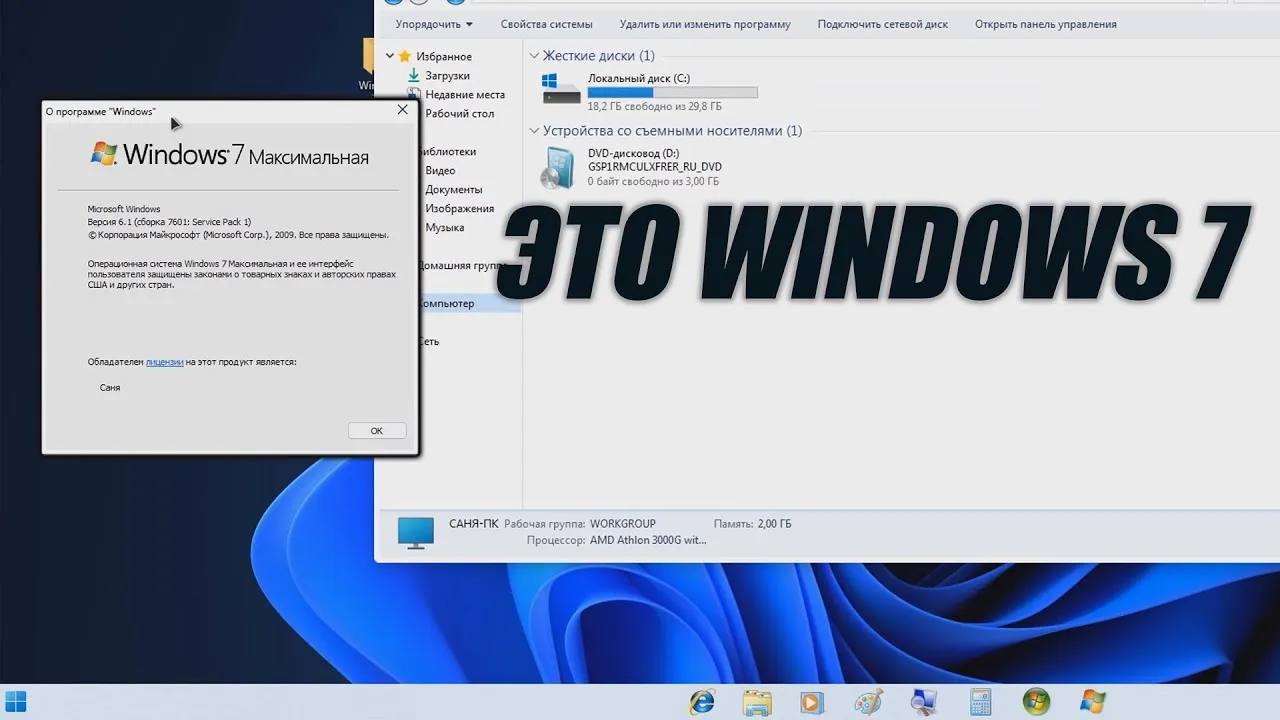
Task: Select Рабочий стол in the navigation pane
Action: pos(460,114)
